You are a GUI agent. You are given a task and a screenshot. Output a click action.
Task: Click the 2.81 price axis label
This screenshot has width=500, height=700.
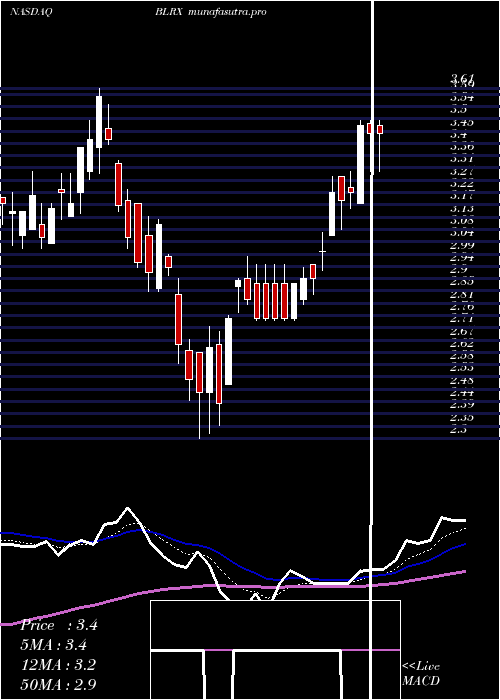[x=462, y=295]
